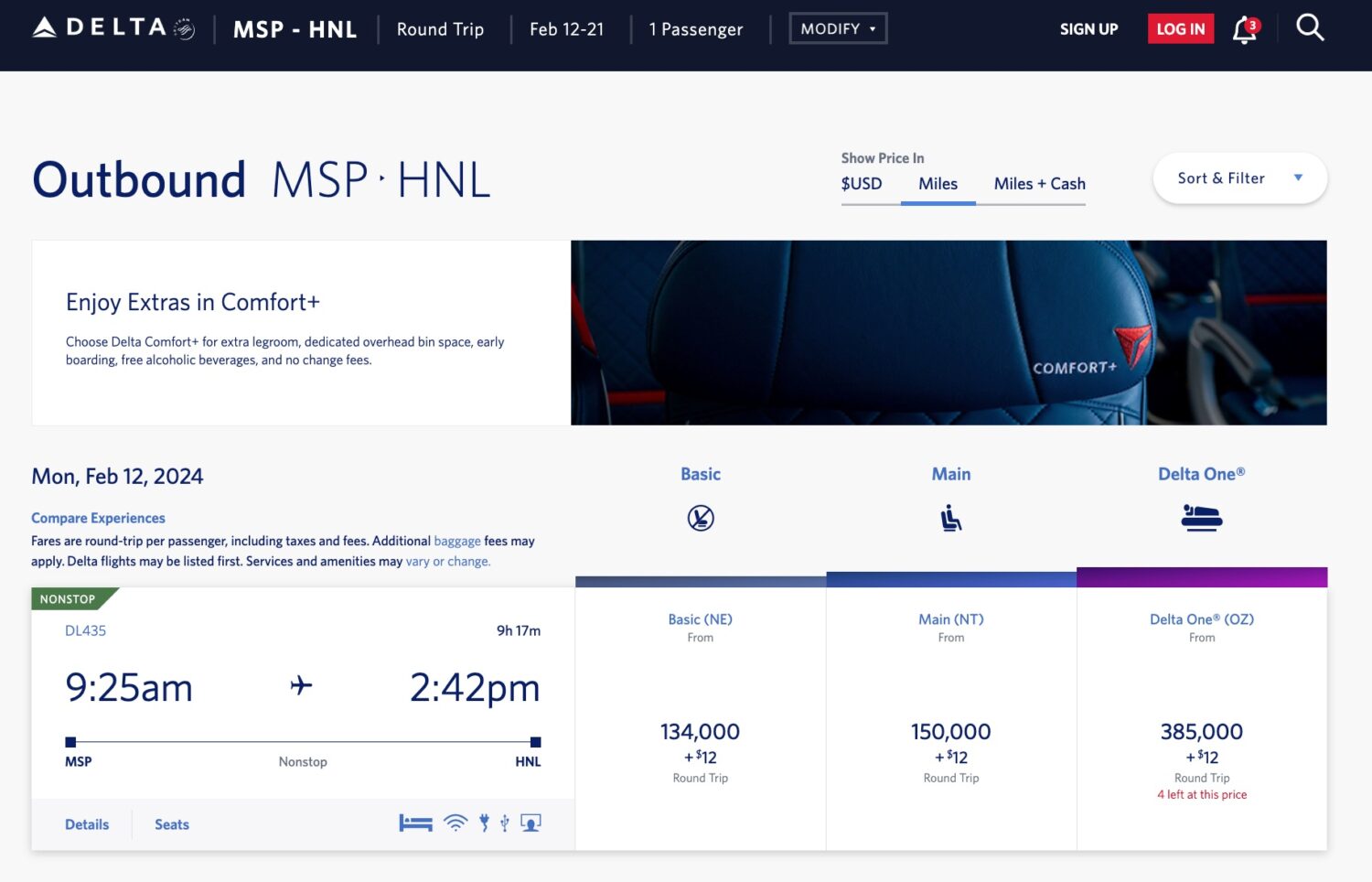Click the Main cabin seat icon
Screen dimensions: 1372x882
(x=950, y=515)
